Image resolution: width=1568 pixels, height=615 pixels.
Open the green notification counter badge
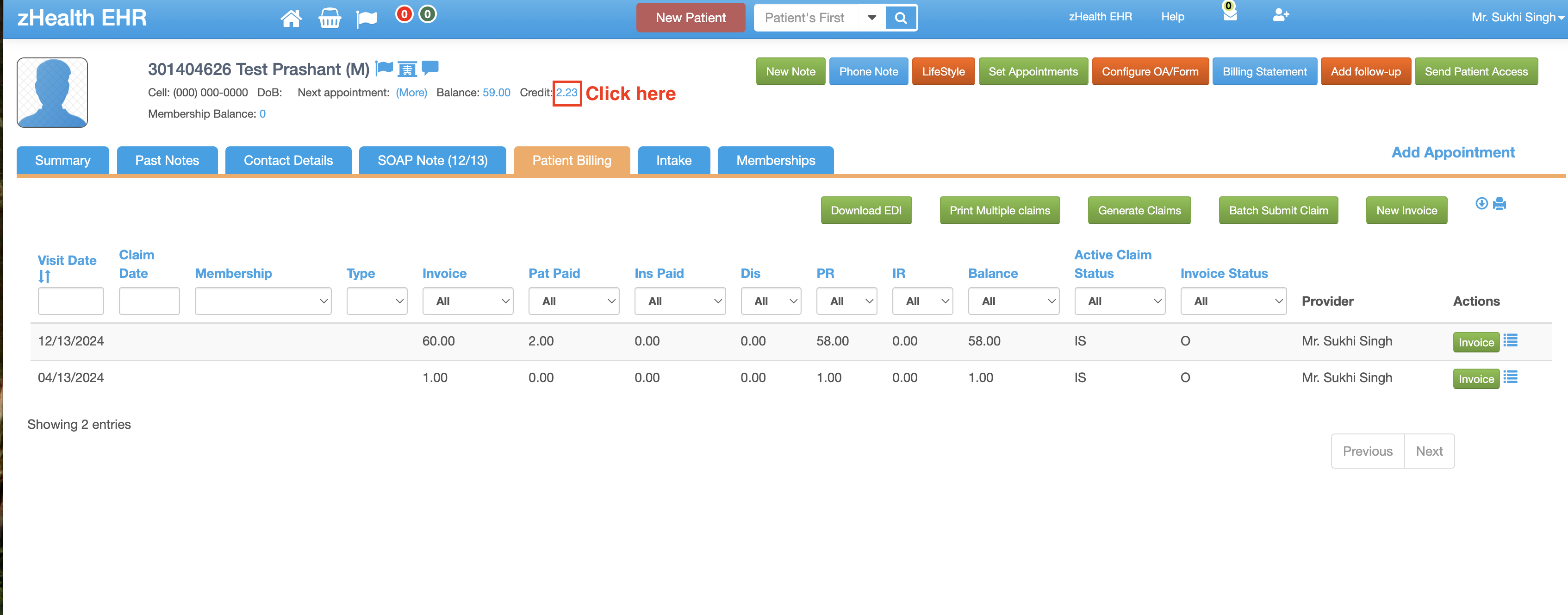coord(428,14)
